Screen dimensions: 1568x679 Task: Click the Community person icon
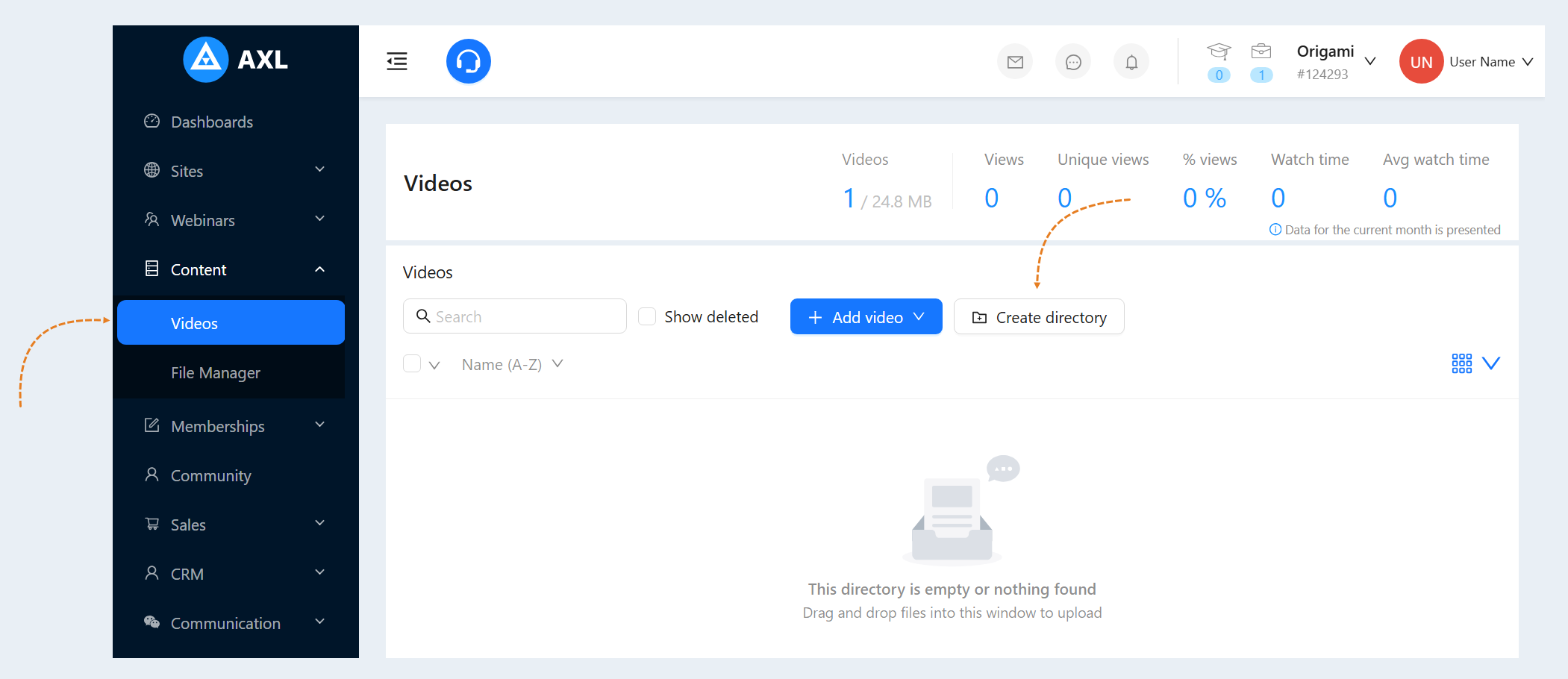click(x=152, y=475)
